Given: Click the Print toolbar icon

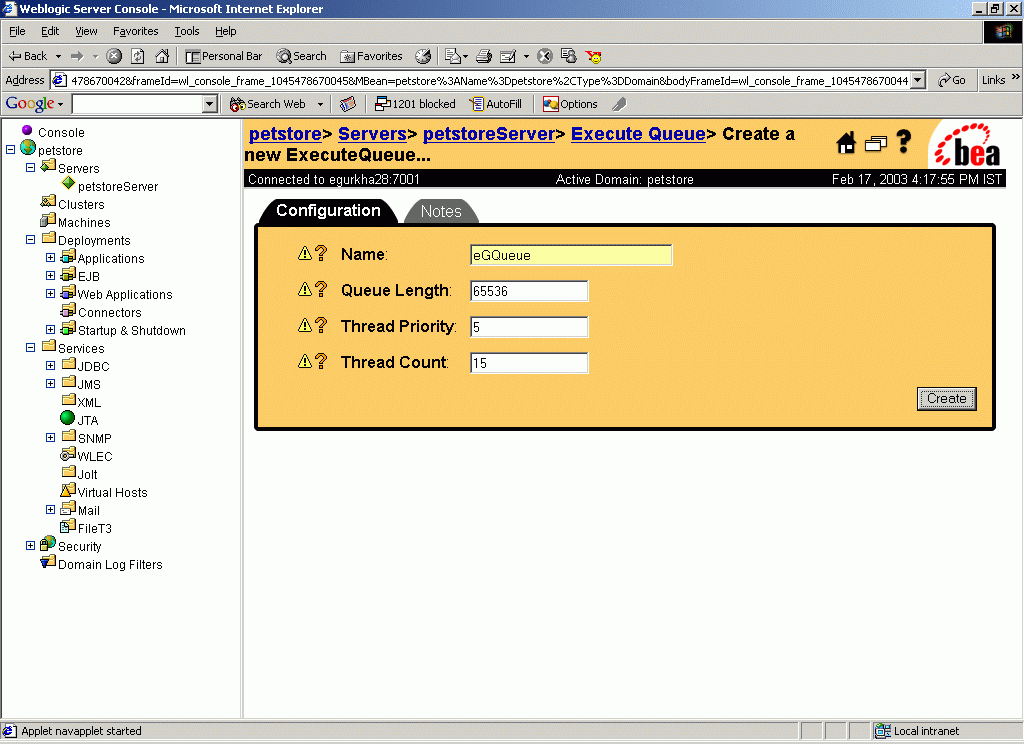Looking at the screenshot, I should (x=484, y=56).
